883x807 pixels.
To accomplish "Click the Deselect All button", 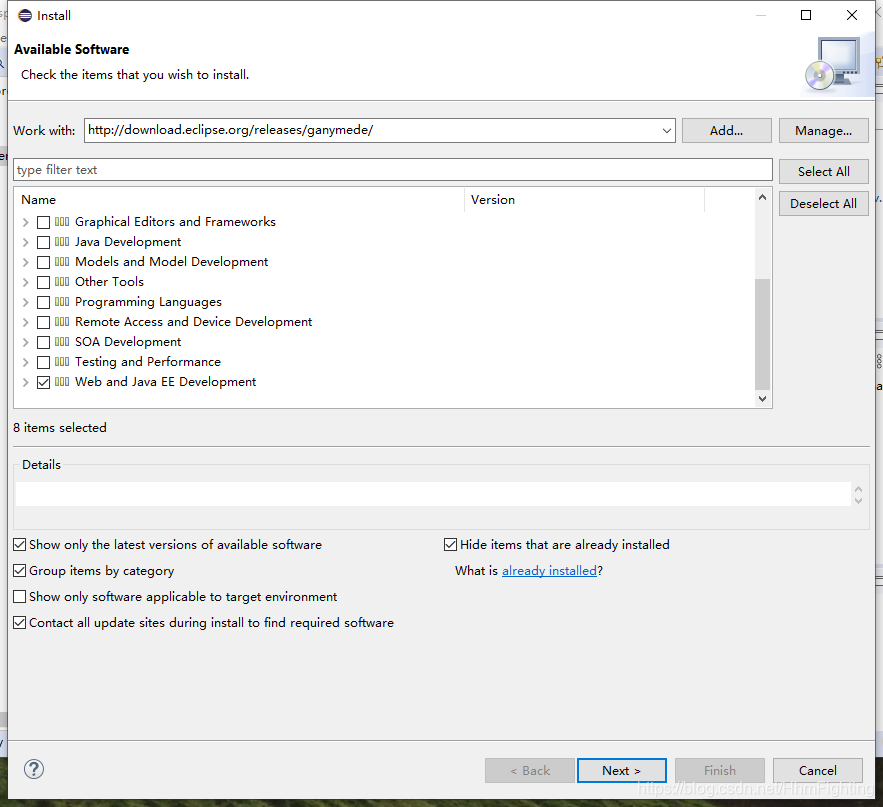I will coord(823,204).
